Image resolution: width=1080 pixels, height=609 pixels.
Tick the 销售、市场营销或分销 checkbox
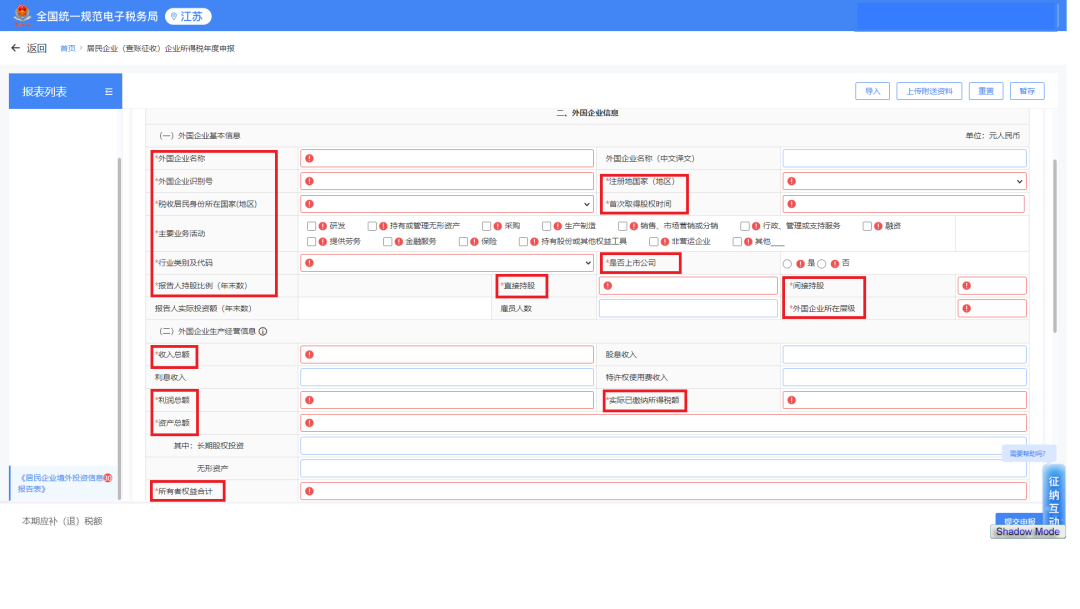[623, 226]
